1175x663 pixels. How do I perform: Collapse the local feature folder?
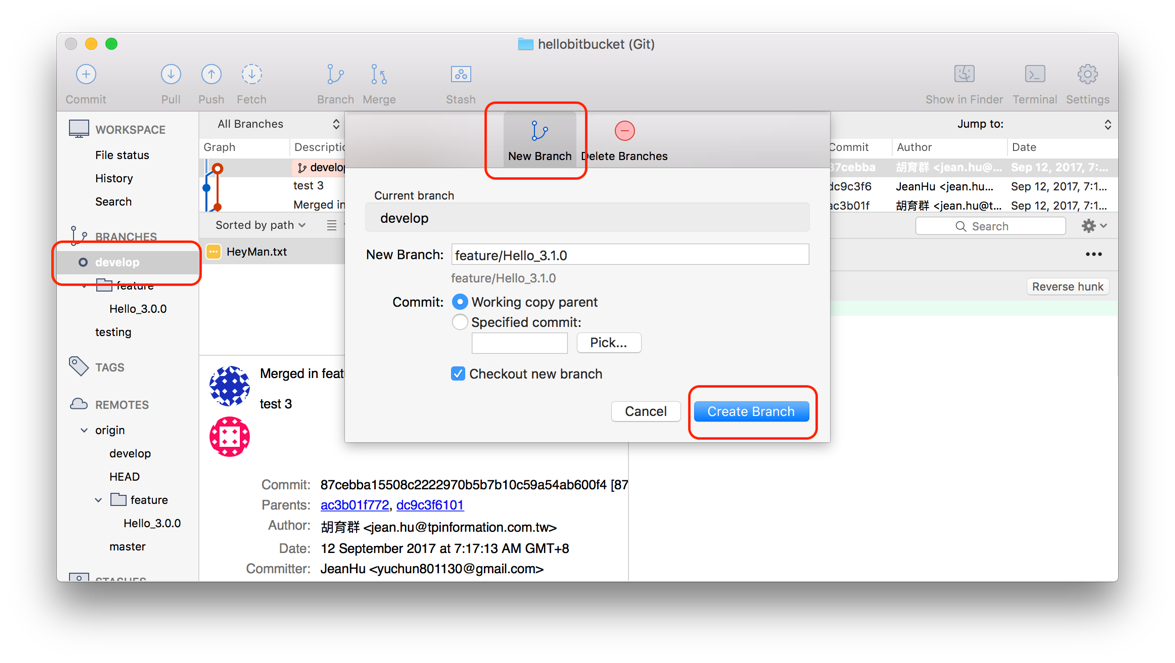pos(85,285)
